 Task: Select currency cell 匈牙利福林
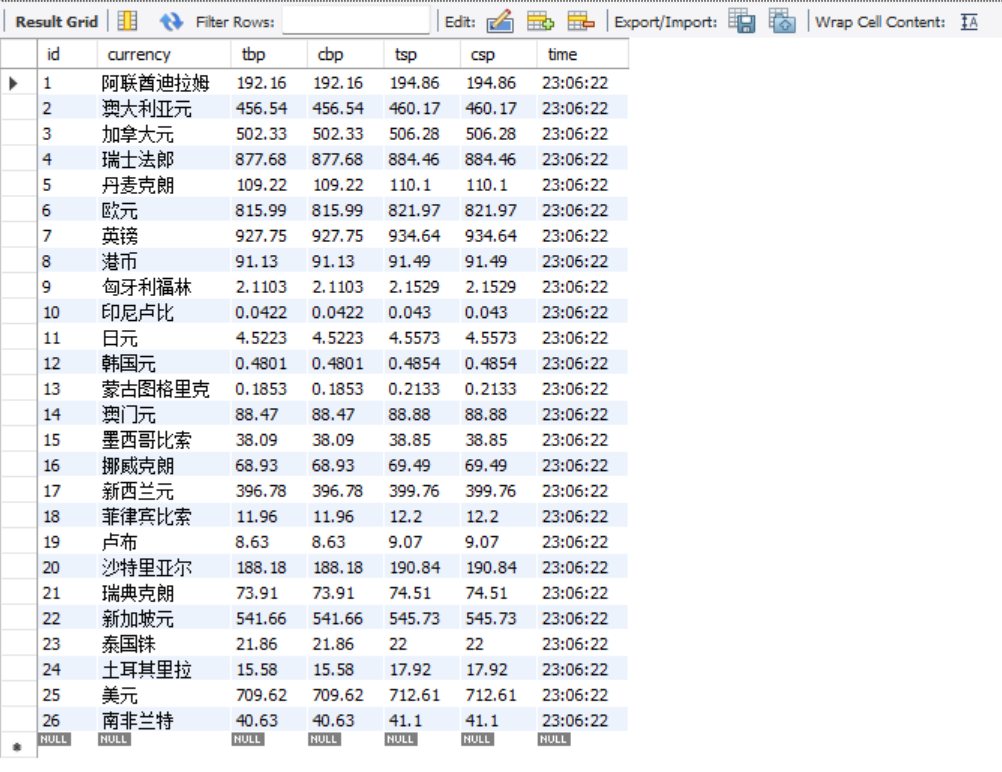click(x=164, y=287)
